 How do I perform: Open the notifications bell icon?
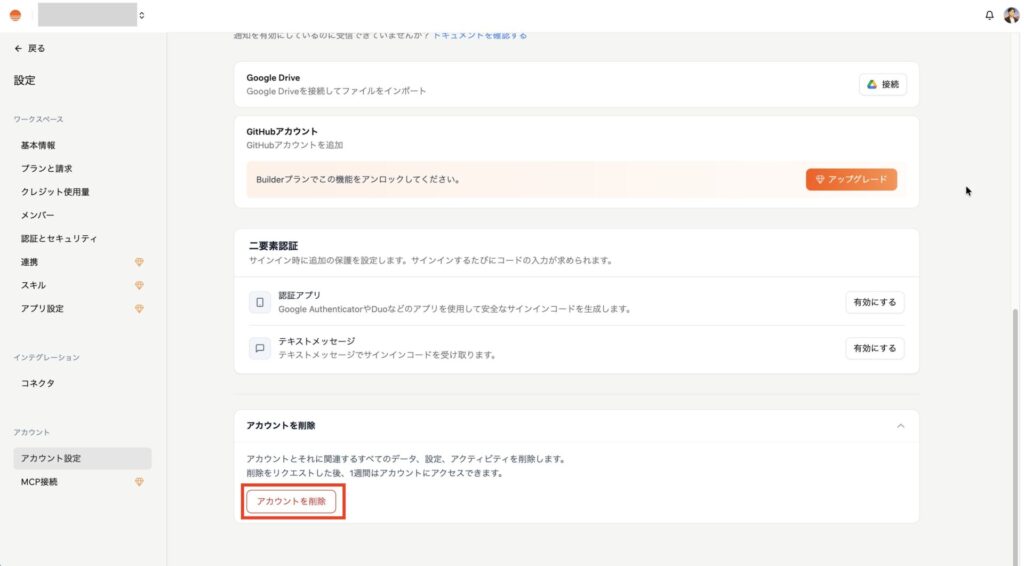click(x=989, y=15)
